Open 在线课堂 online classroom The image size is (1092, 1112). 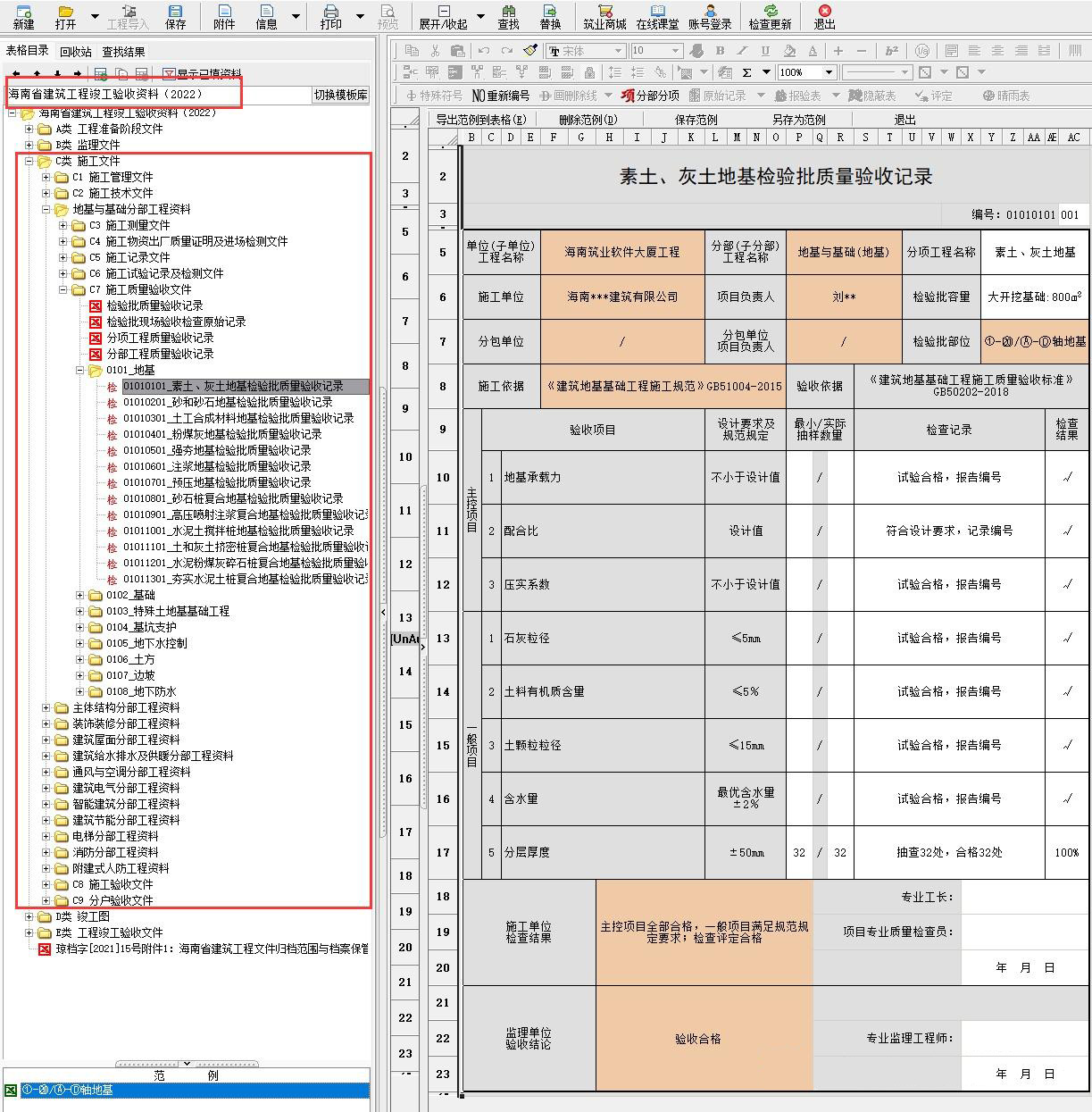click(x=657, y=16)
